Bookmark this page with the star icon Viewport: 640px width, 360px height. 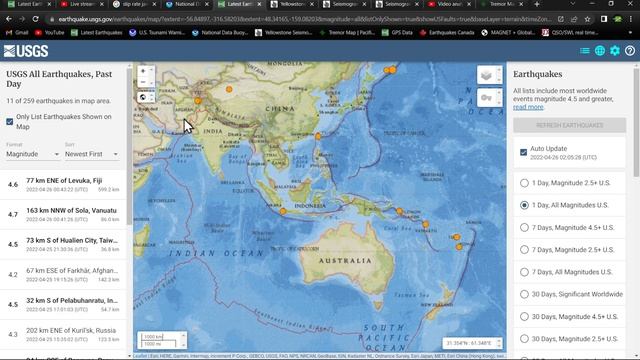tap(587, 19)
